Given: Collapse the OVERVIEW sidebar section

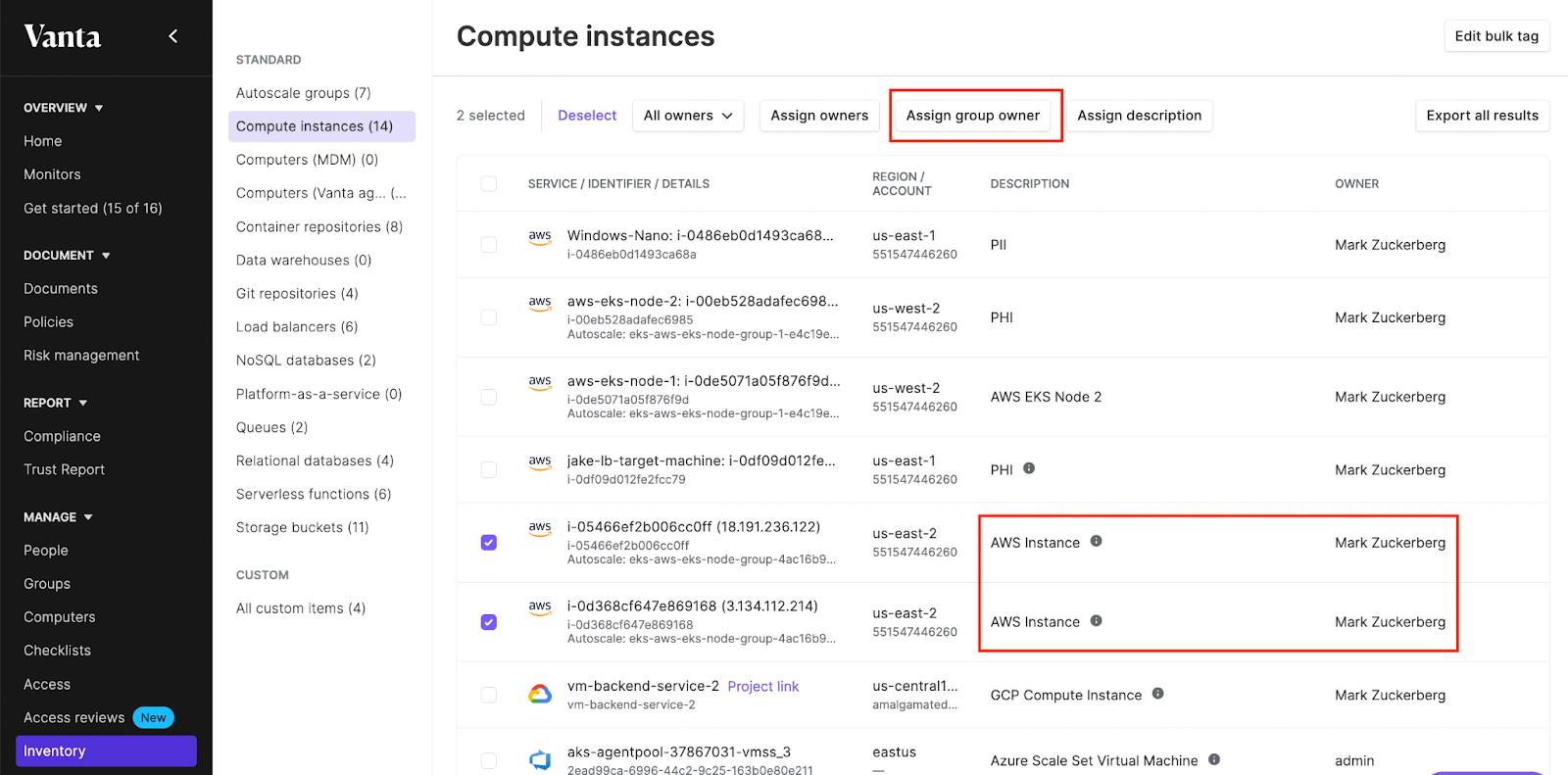Looking at the screenshot, I should (64, 108).
